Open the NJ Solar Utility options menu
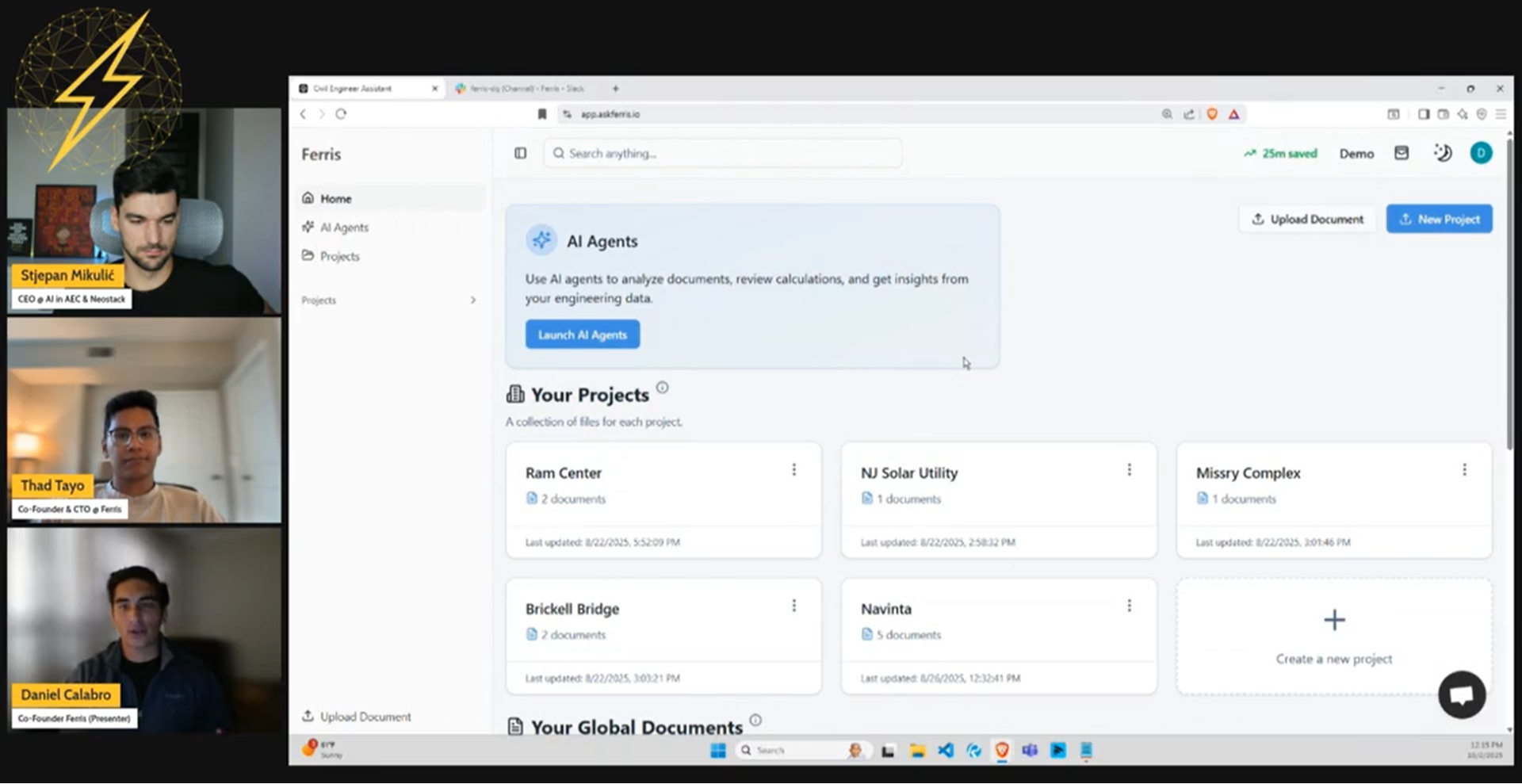The width and height of the screenshot is (1522, 784). [x=1130, y=470]
